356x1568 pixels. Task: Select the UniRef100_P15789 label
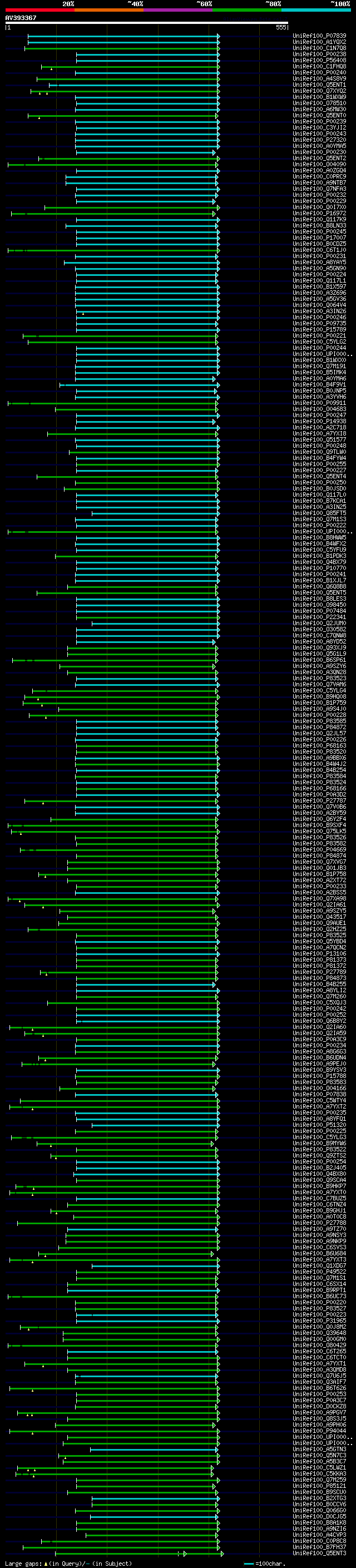tap(319, 329)
